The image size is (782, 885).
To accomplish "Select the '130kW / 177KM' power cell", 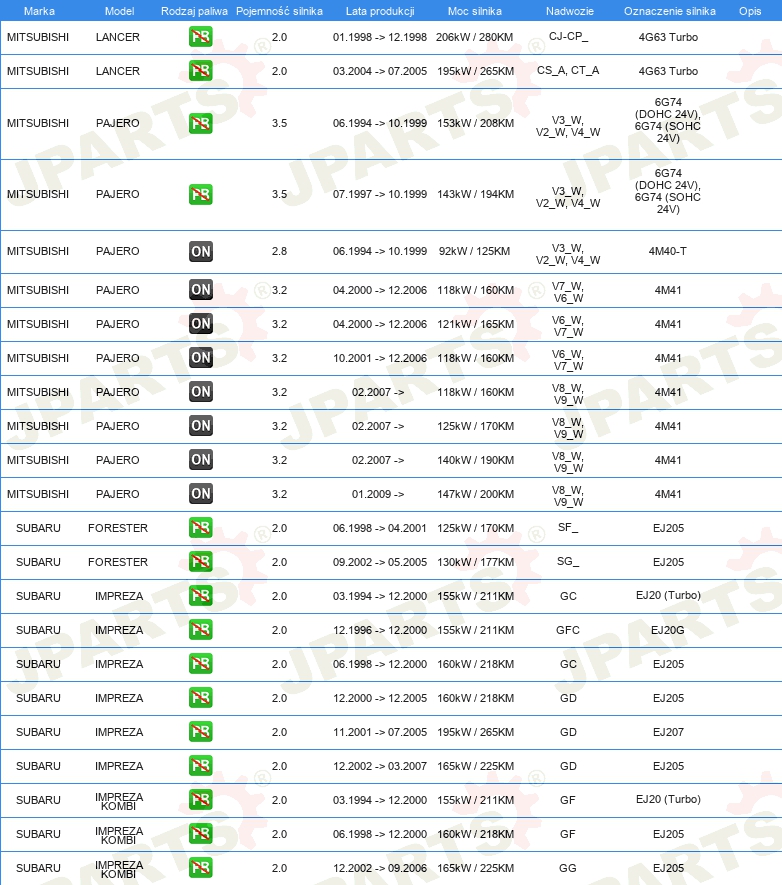I will click(476, 562).
